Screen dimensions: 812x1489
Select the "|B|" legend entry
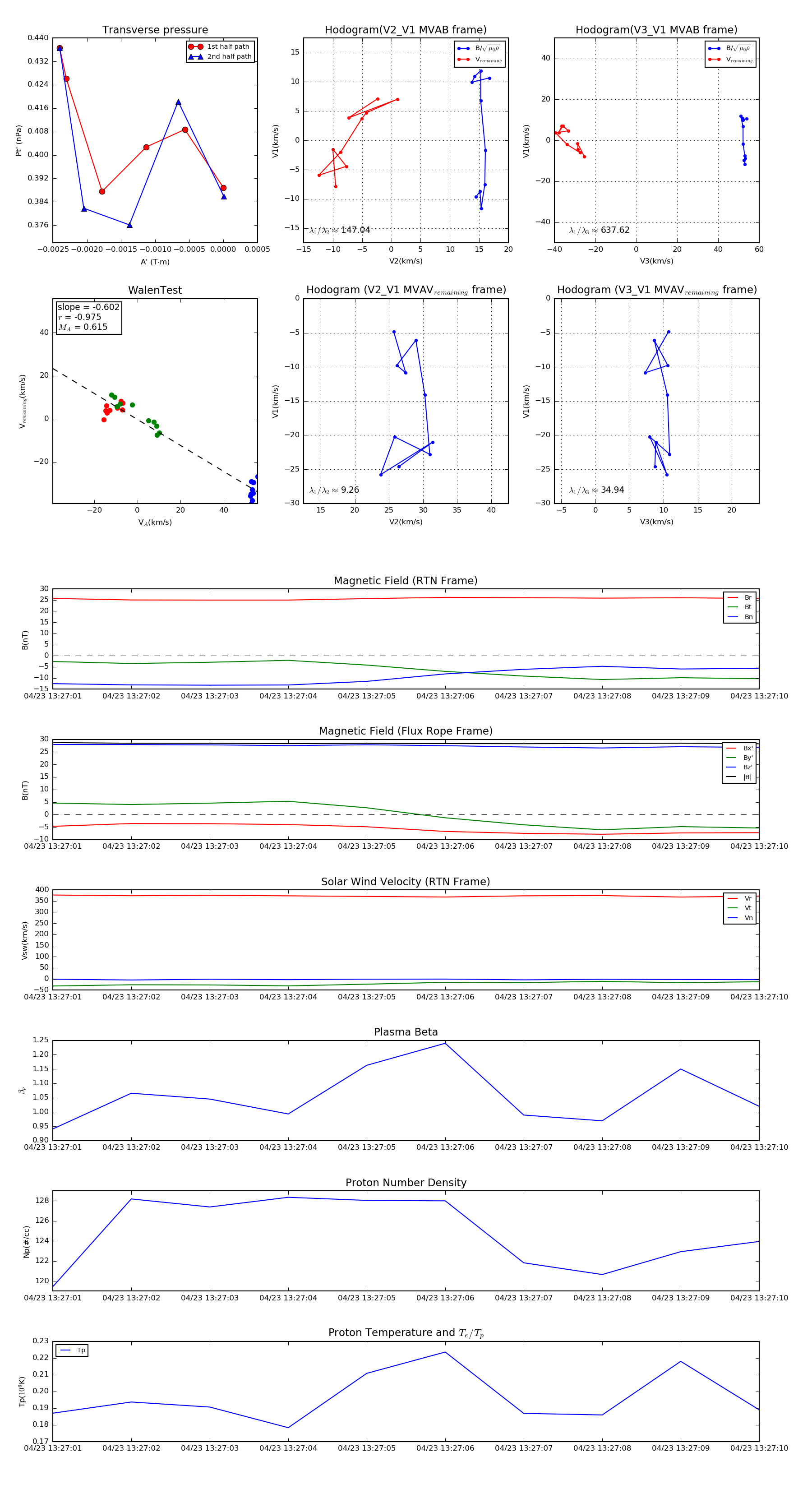coord(739,777)
